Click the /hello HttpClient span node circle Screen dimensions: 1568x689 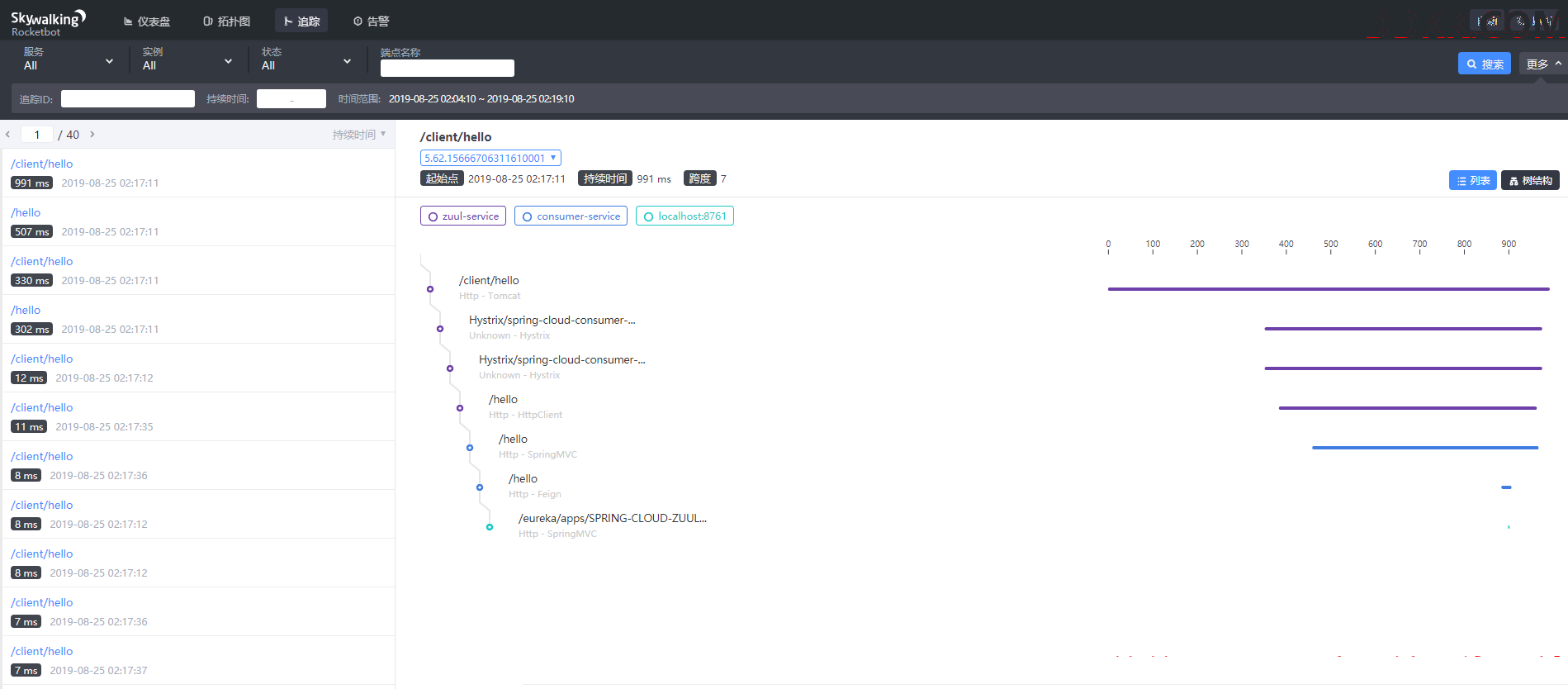(460, 408)
